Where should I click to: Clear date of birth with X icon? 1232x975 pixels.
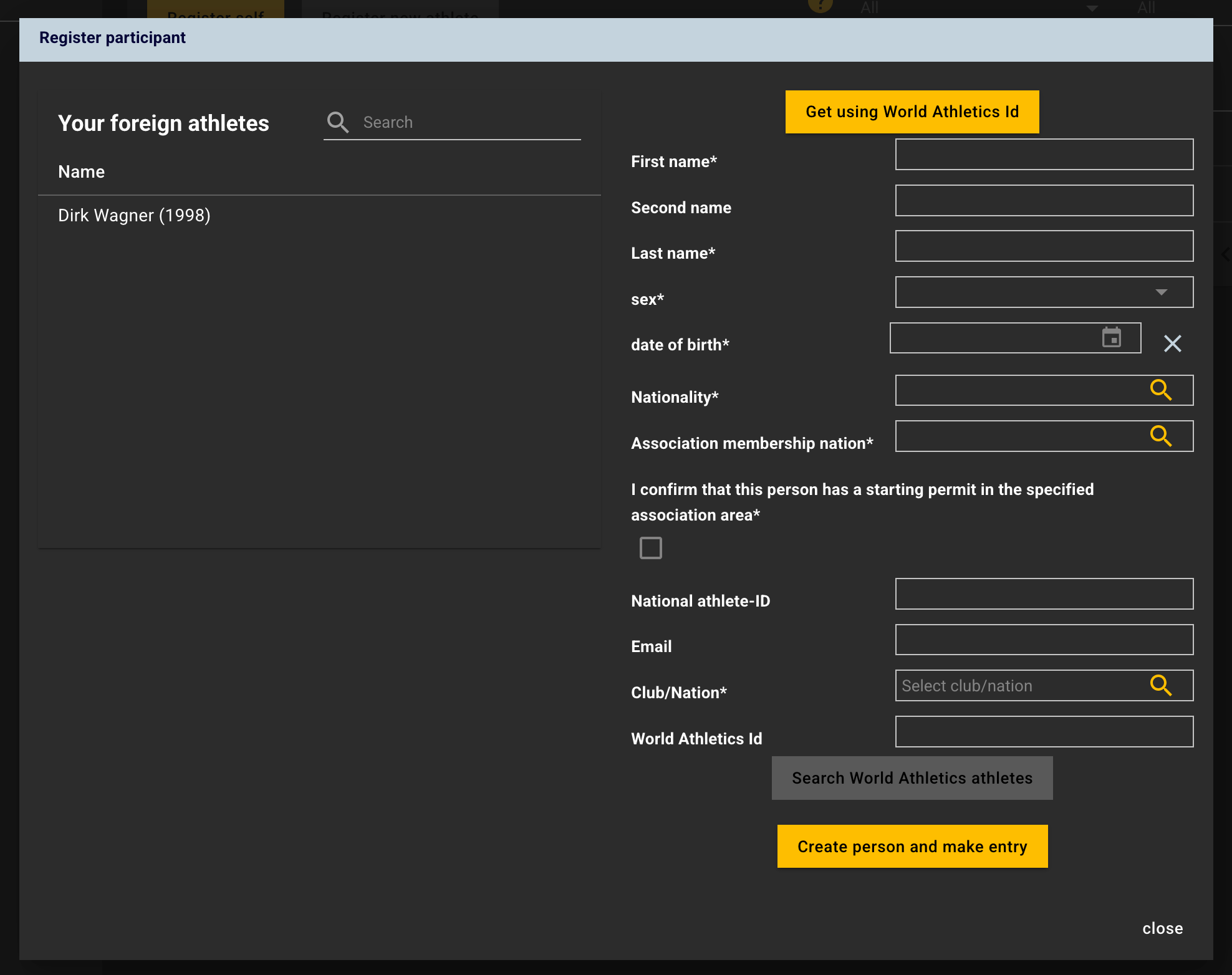point(1172,343)
